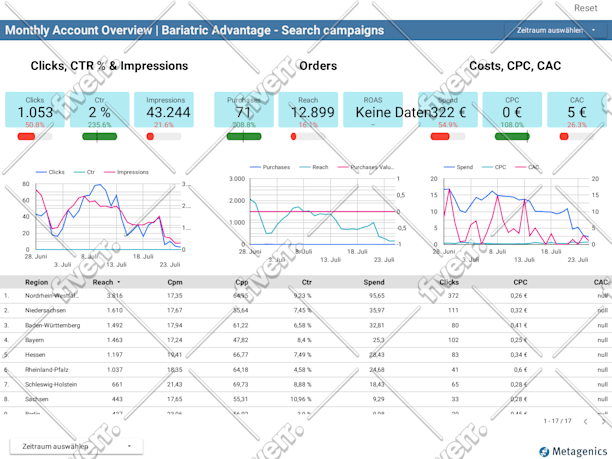This screenshot has width=612, height=459.
Task: Sort table by the Region column header
Action: [37, 282]
